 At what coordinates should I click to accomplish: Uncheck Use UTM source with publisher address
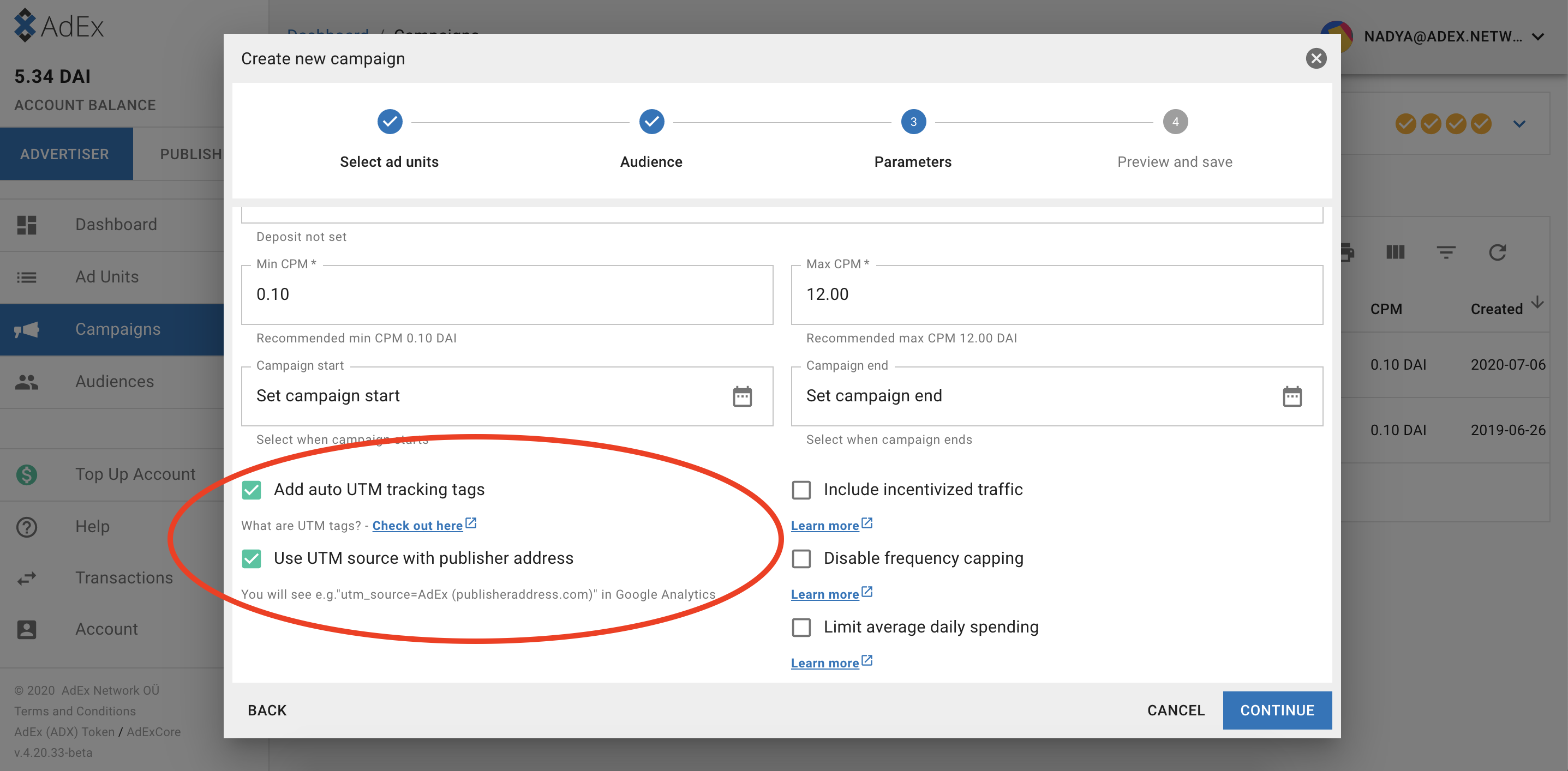(x=252, y=559)
